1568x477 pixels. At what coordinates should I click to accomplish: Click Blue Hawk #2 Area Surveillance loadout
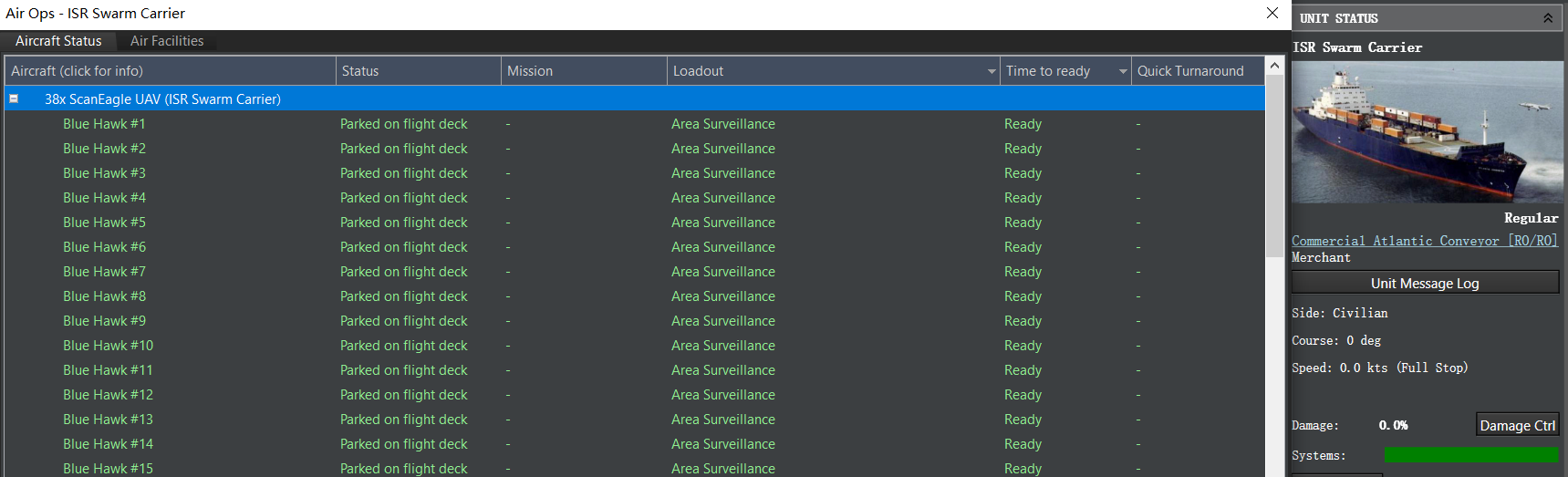[x=723, y=149]
